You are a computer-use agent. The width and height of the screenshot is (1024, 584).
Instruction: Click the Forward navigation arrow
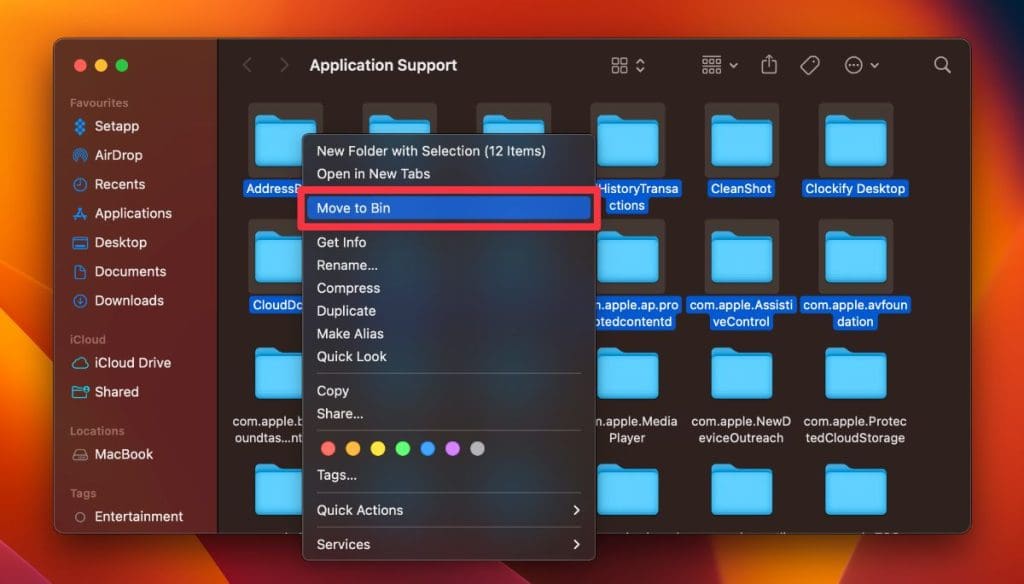(283, 65)
